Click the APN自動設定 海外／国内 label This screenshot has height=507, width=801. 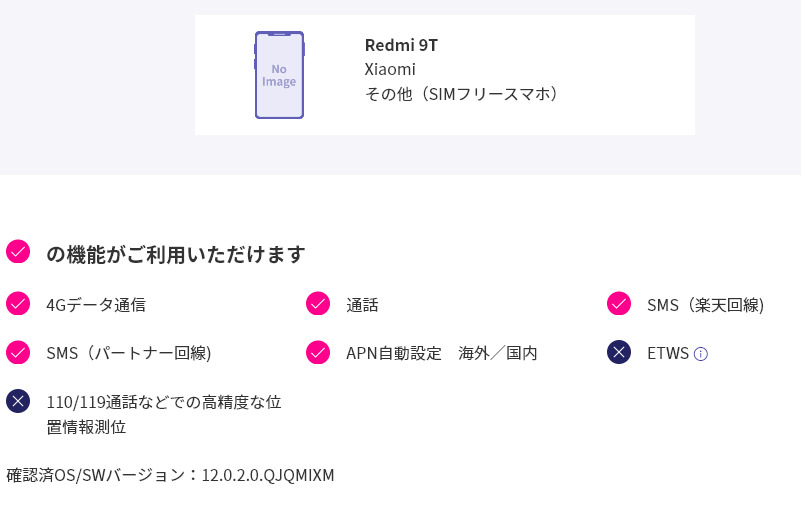coord(441,353)
